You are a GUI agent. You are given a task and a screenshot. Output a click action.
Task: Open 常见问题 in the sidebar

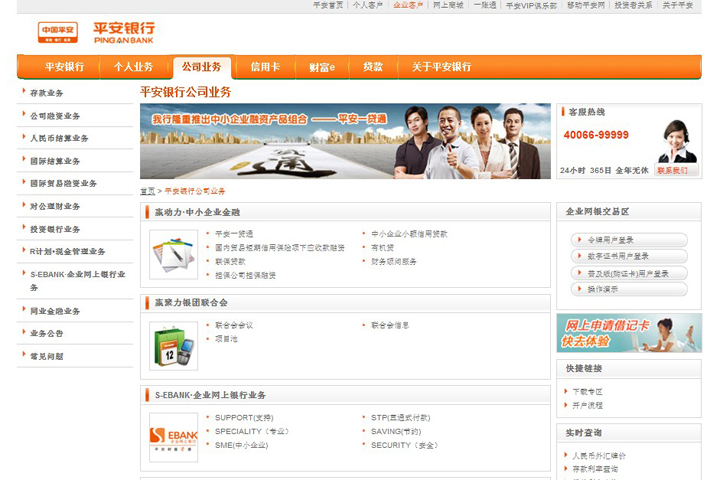coord(47,356)
